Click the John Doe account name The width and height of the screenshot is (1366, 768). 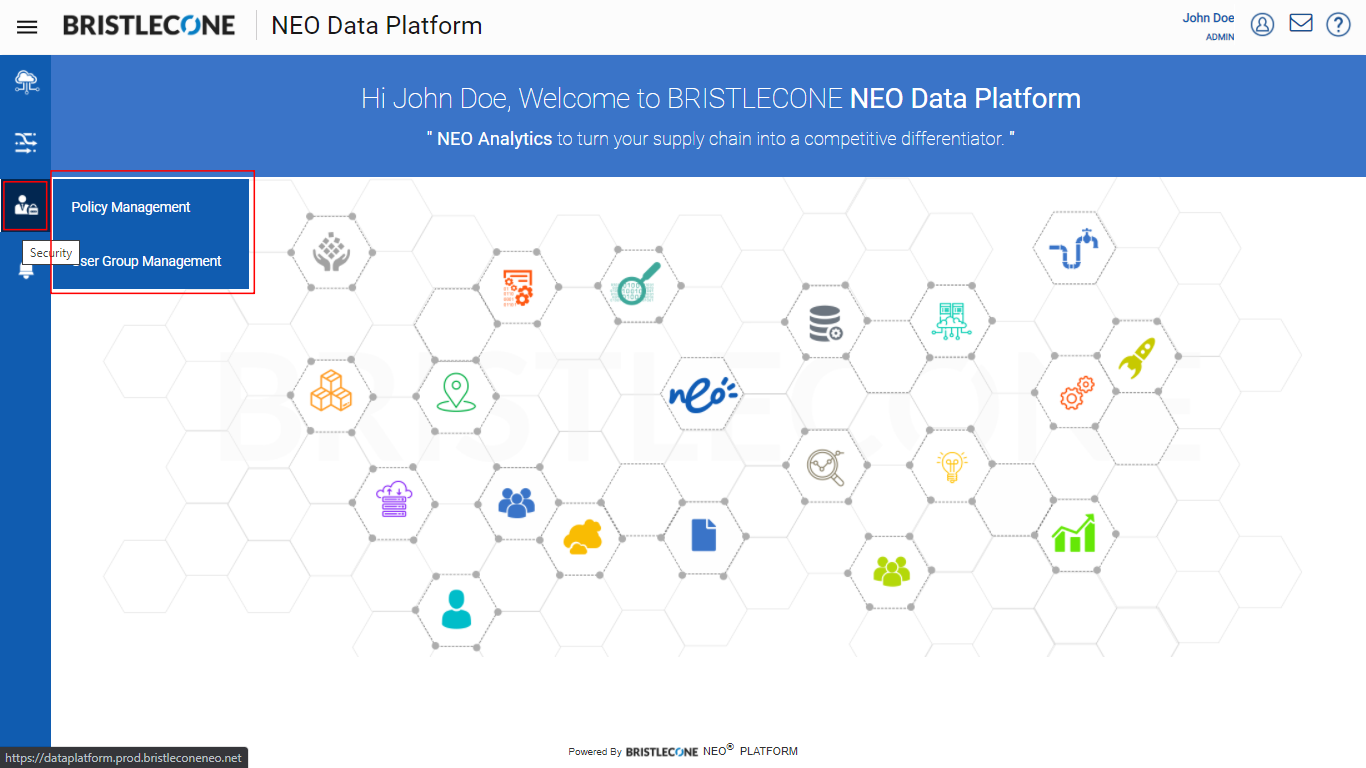1208,18
